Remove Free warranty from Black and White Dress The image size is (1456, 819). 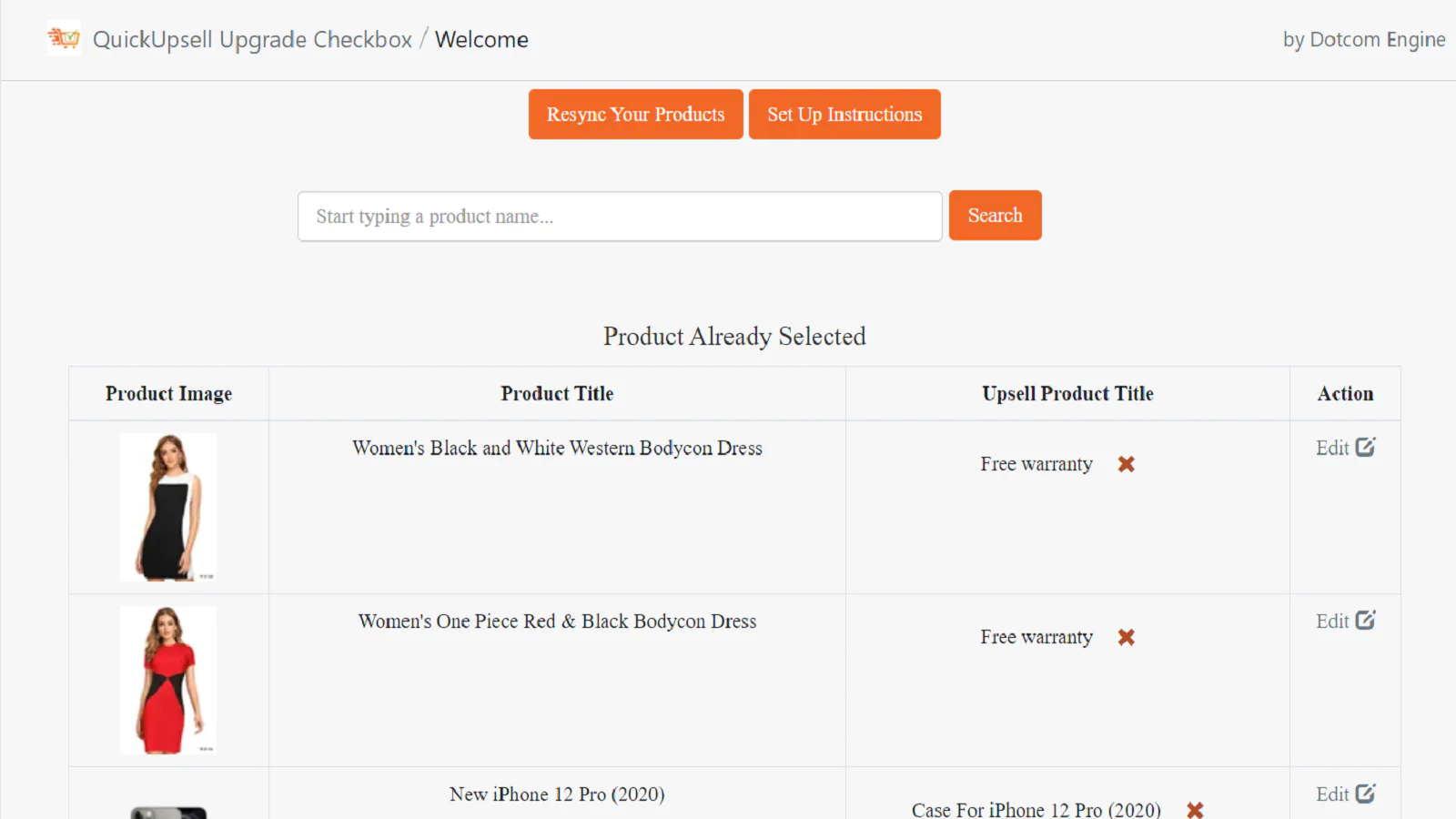[x=1126, y=464]
